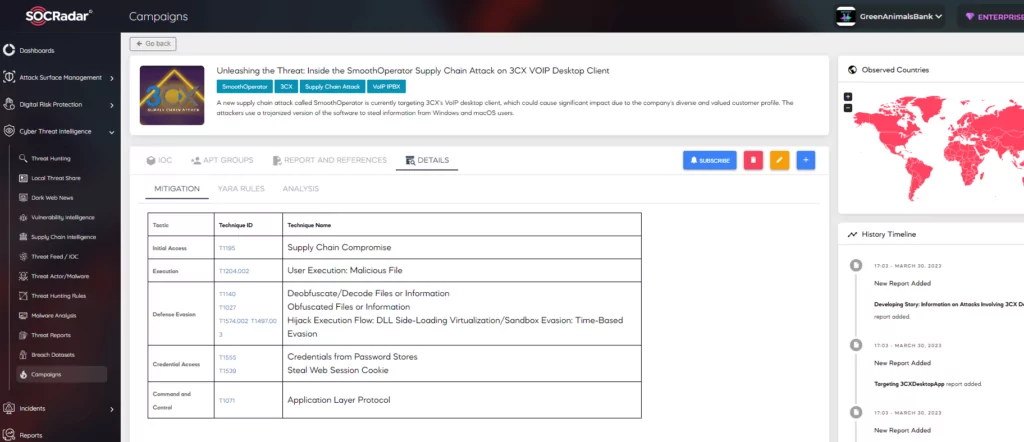Screen dimensions: 1024x442
Task: Open Vulnerability Intelligence icon
Action: [x=24, y=217]
